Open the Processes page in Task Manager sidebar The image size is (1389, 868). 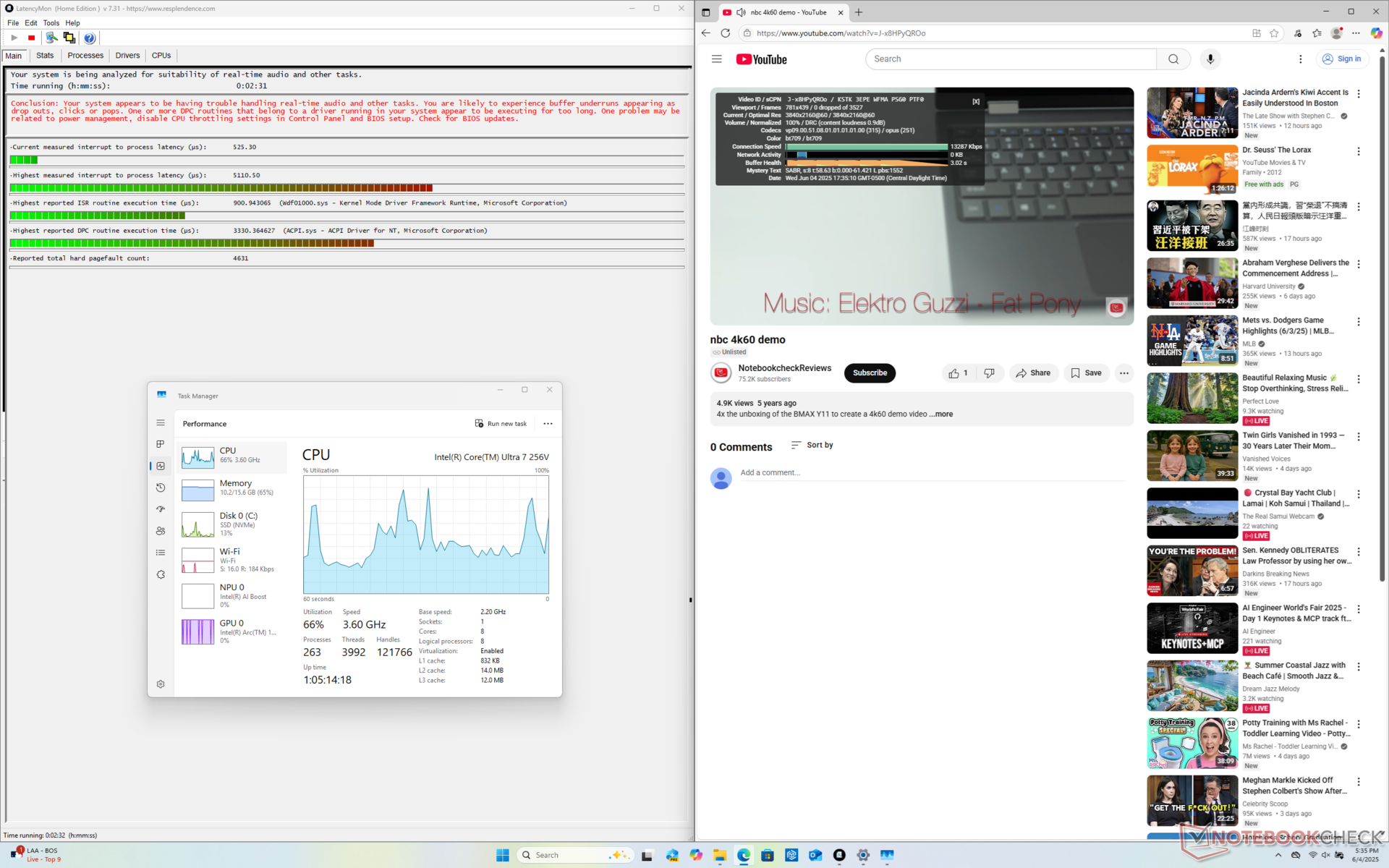pos(161,444)
